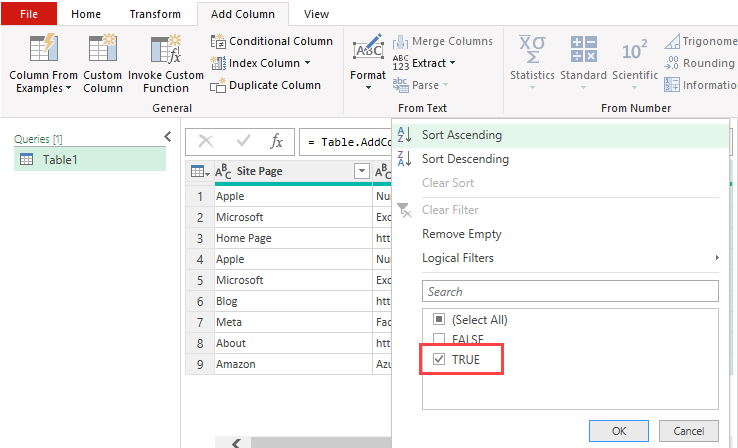
Task: Open Parse dropdown arrow
Action: tap(445, 85)
